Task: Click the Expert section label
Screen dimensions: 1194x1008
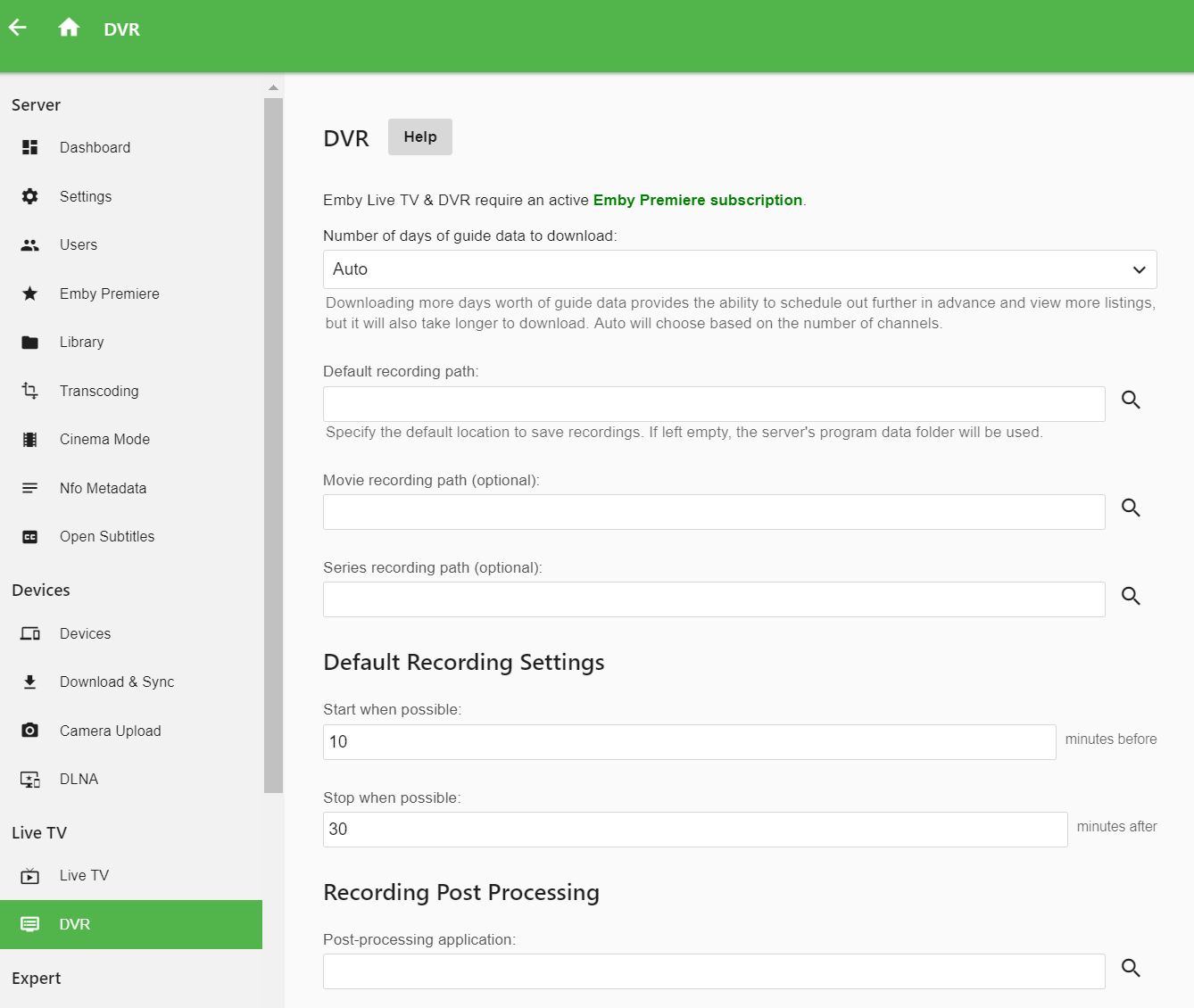Action: [37, 978]
